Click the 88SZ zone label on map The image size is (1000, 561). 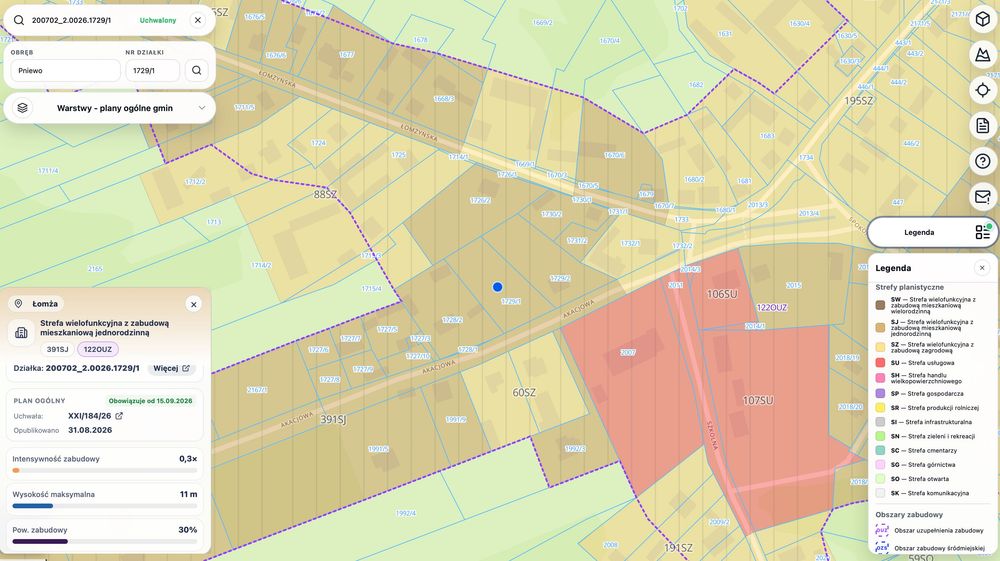click(x=325, y=194)
